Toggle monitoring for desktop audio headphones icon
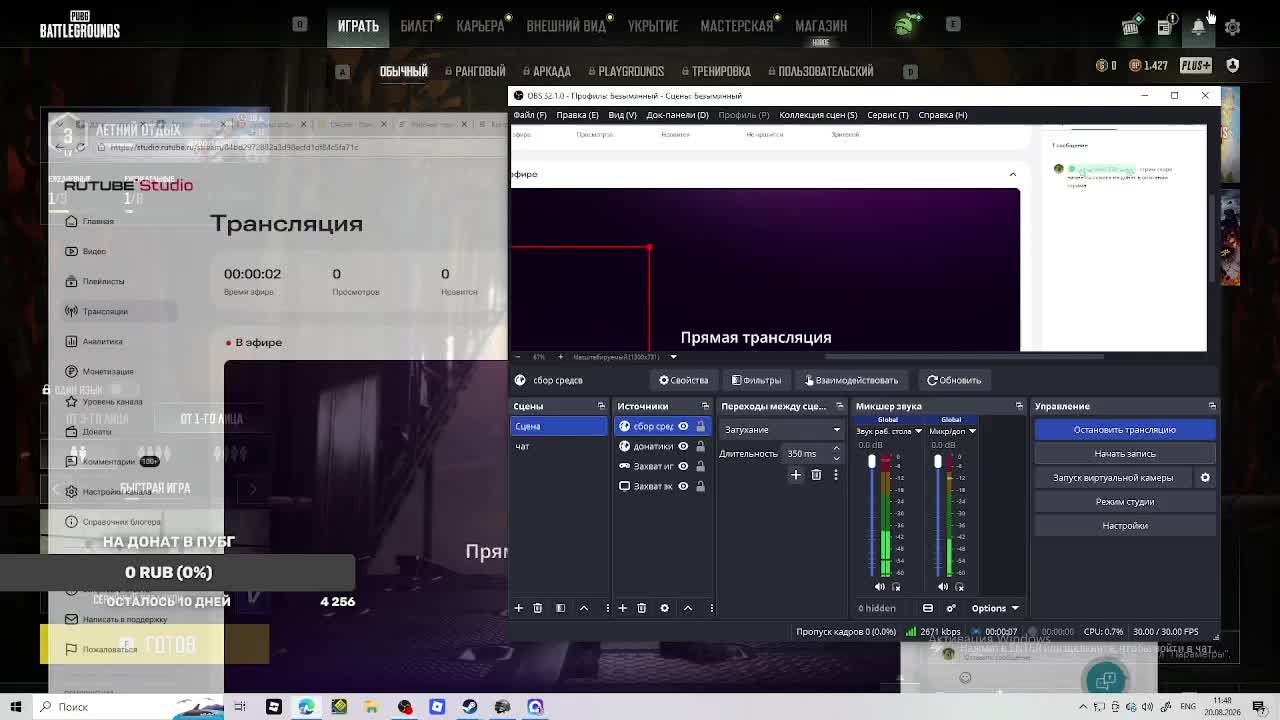Viewport: 1280px width, 720px height. point(895,587)
